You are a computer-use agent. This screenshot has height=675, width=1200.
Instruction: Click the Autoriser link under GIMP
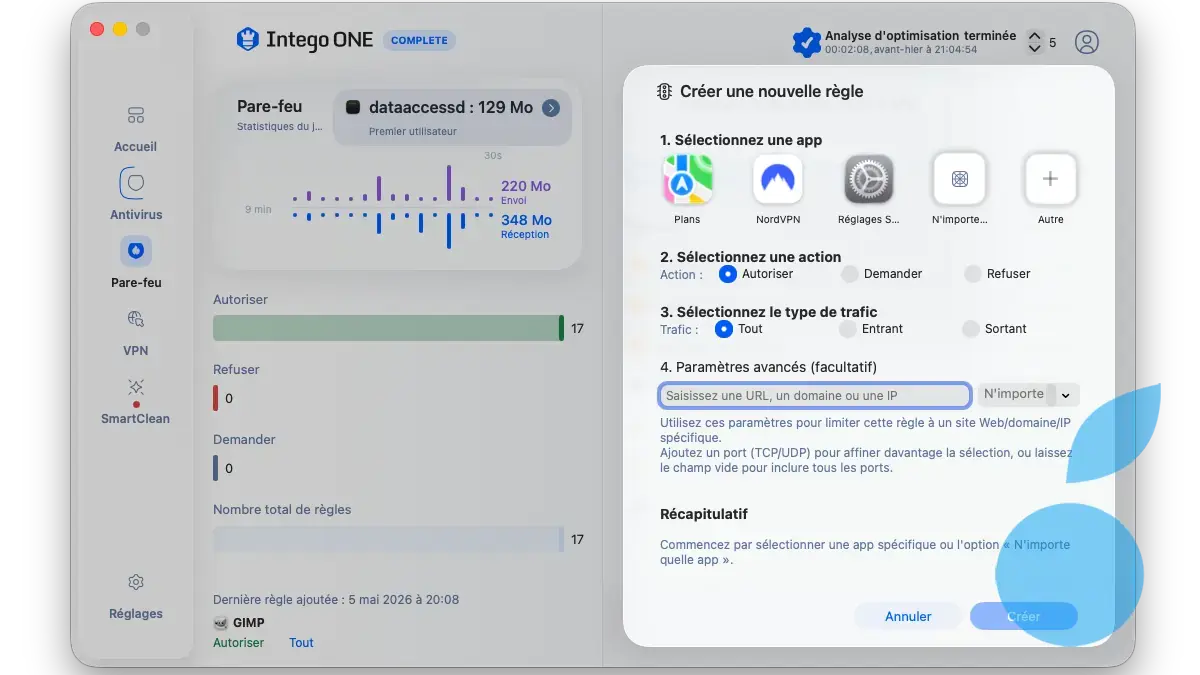coord(238,643)
